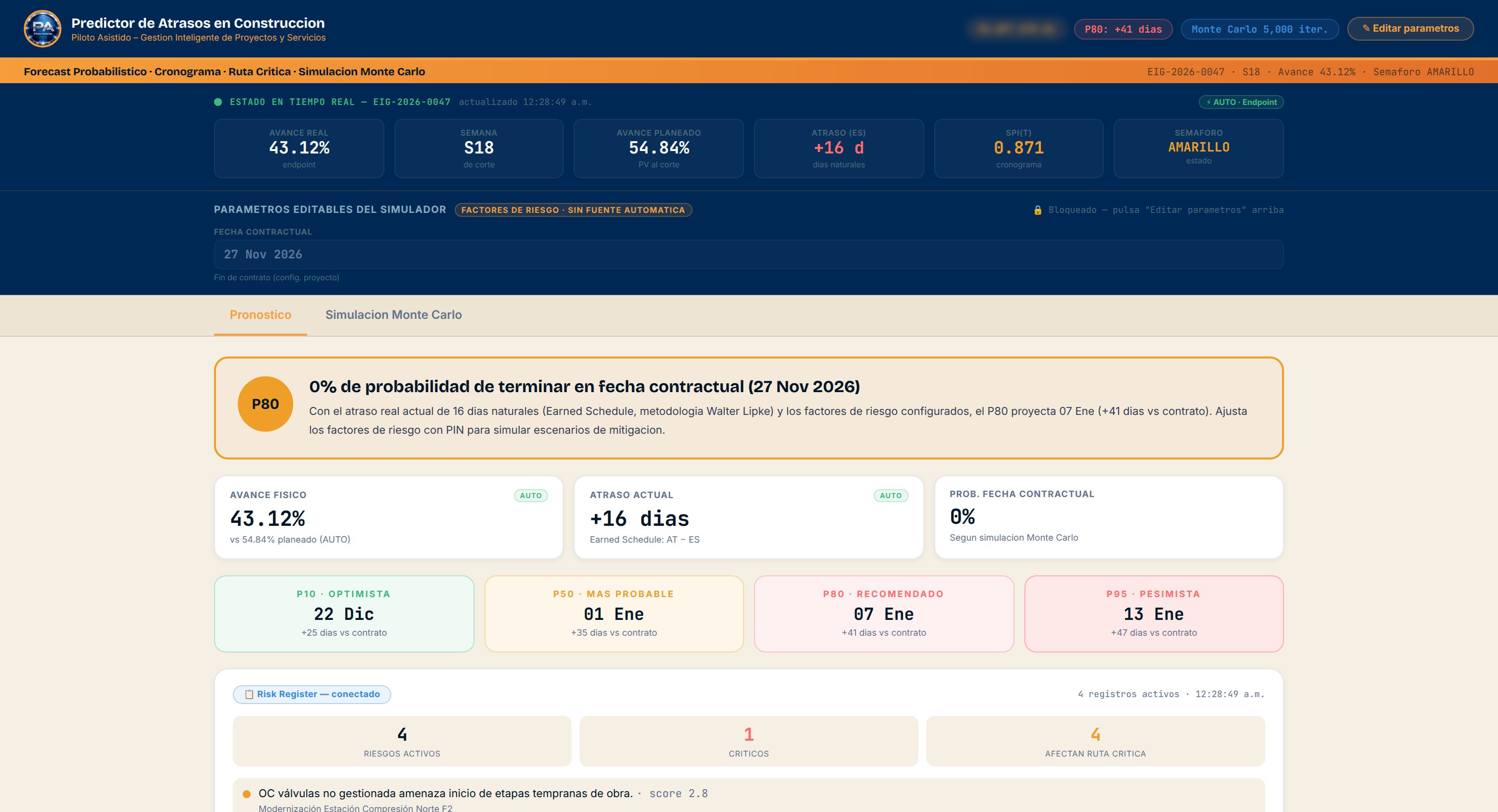Click the clipboard icon in Risk Register
This screenshot has width=1498, height=812.
[249, 694]
